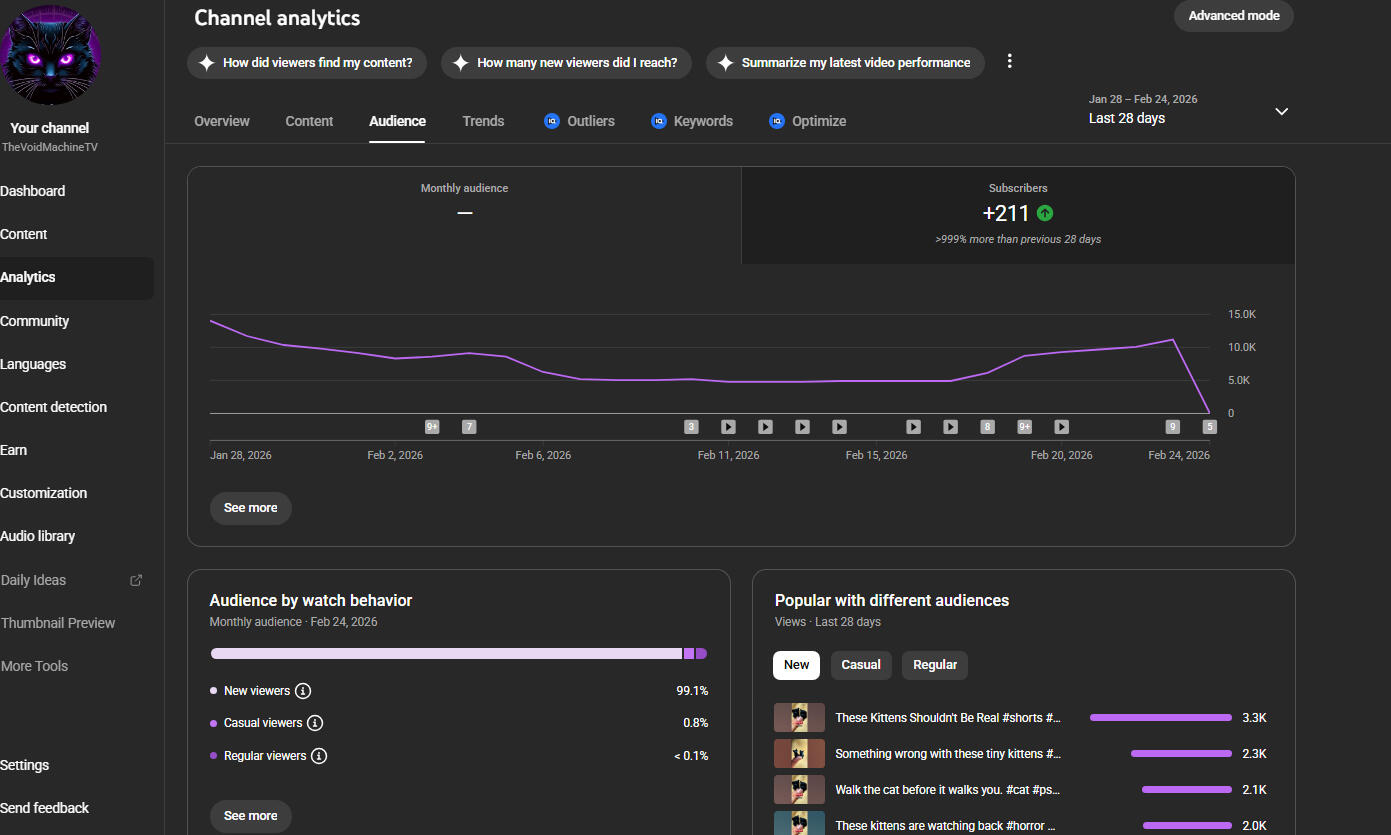This screenshot has width=1391, height=835.
Task: Switch to the Overview tab
Action: (x=222, y=121)
